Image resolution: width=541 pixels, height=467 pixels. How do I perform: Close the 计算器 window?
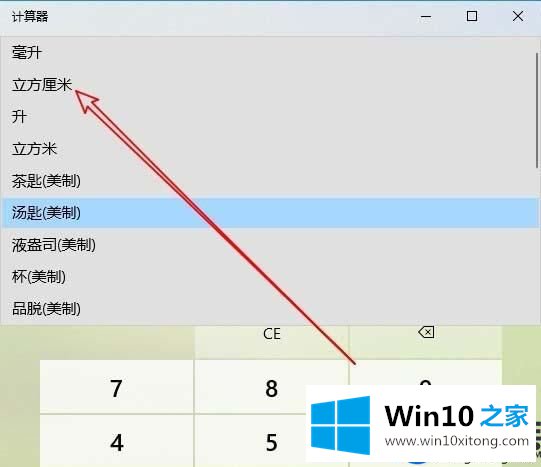pyautogui.click(x=518, y=16)
